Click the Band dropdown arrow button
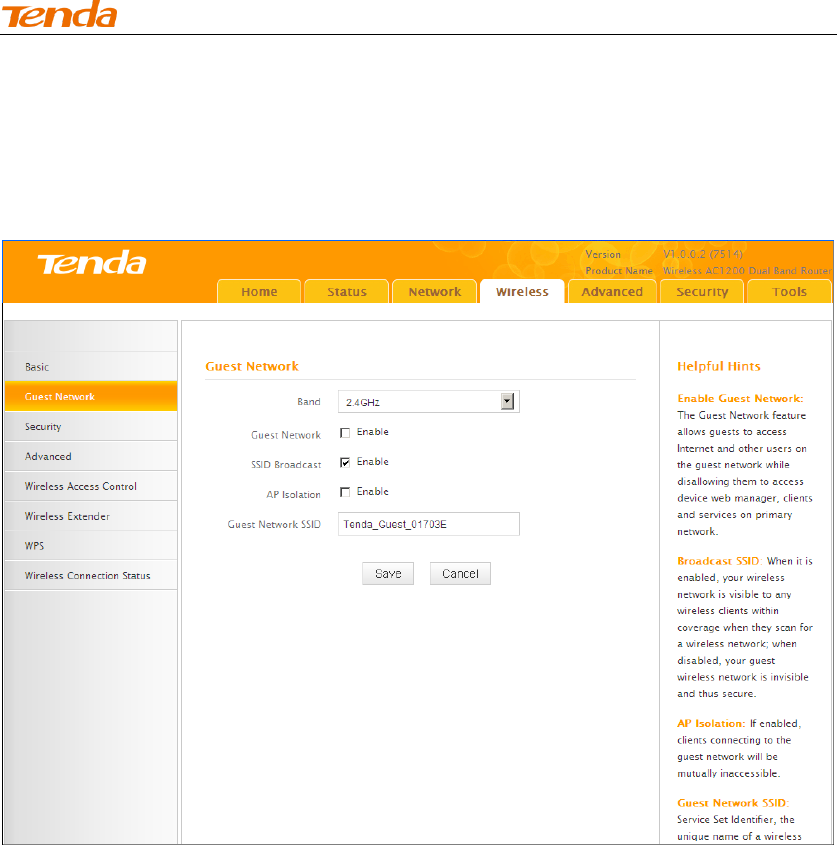The image size is (837, 845). click(507, 401)
